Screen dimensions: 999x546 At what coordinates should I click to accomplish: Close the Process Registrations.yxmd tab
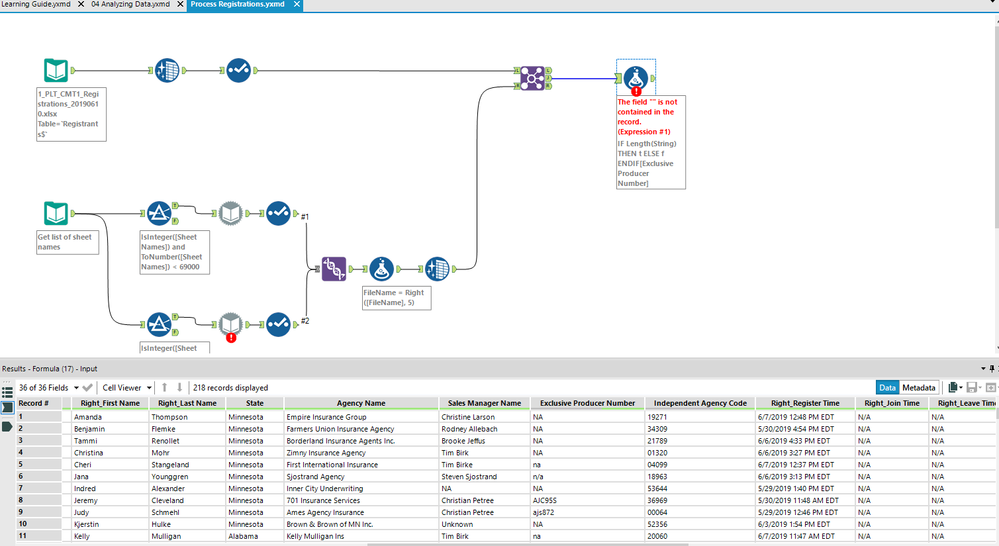coord(297,4)
